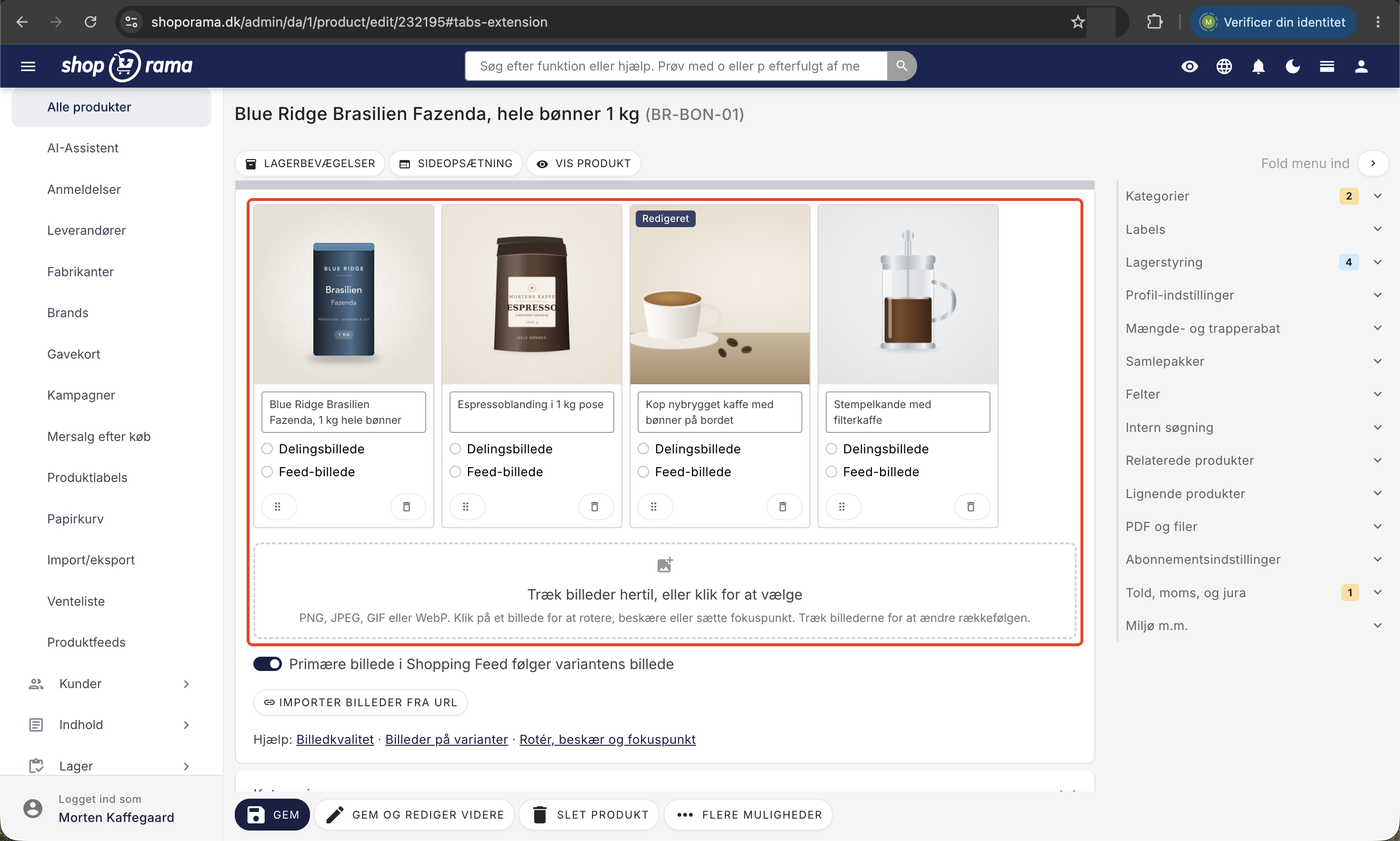Toggle dark mode moon icon
1400x841 pixels.
click(1293, 66)
